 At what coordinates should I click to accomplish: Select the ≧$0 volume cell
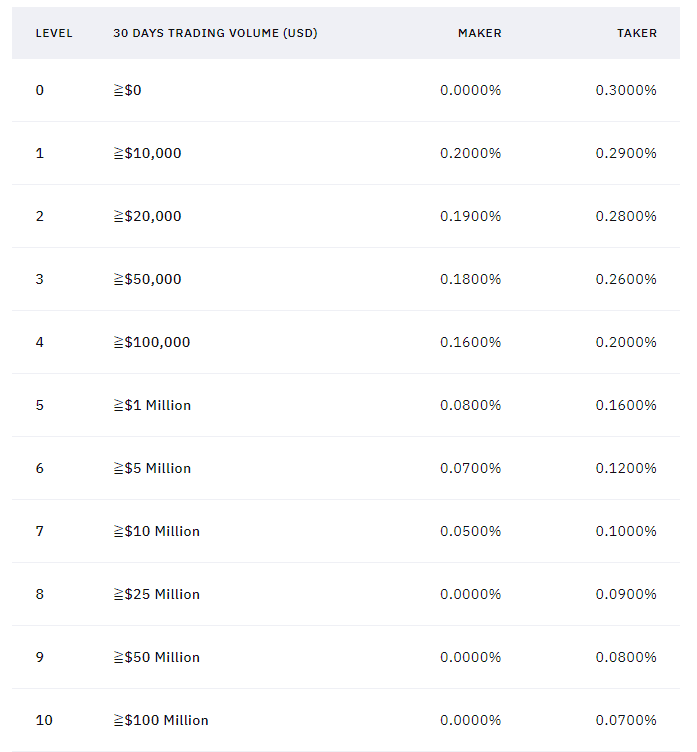pos(127,90)
